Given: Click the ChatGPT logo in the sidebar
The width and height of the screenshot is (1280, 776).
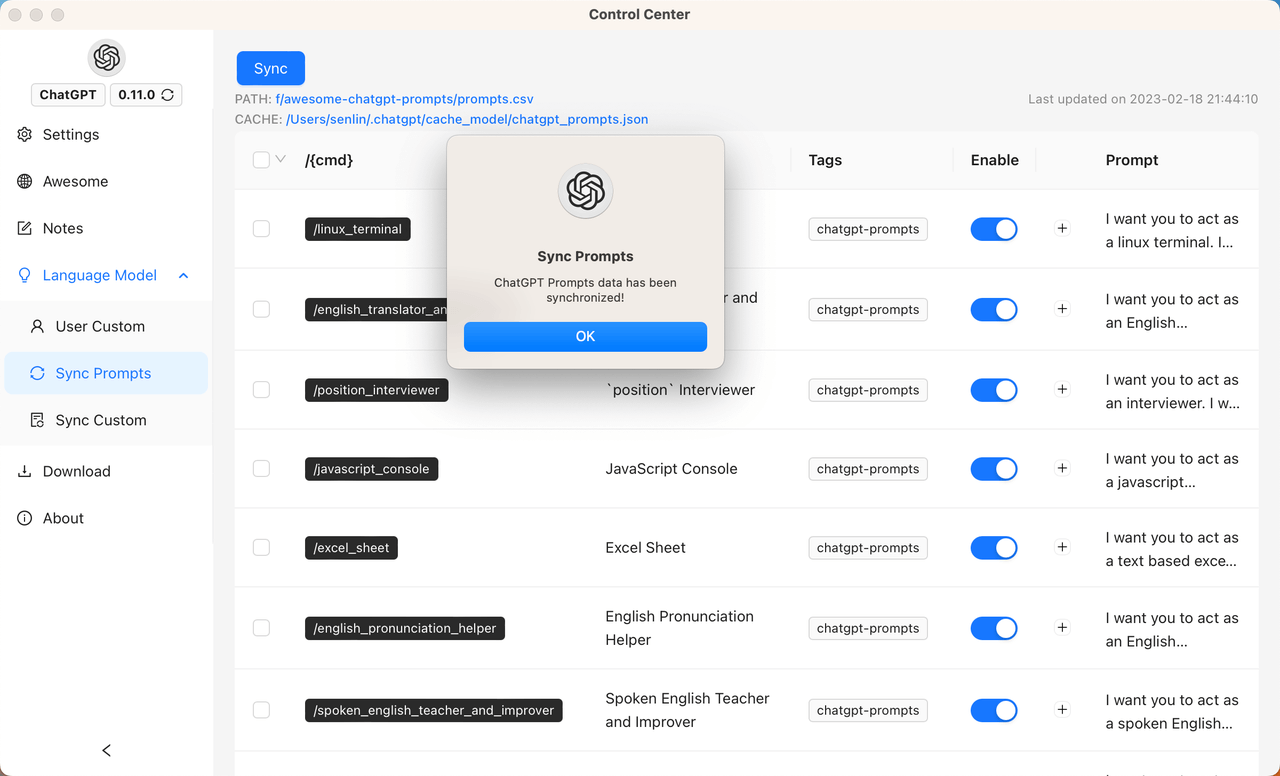Looking at the screenshot, I should click(106, 58).
